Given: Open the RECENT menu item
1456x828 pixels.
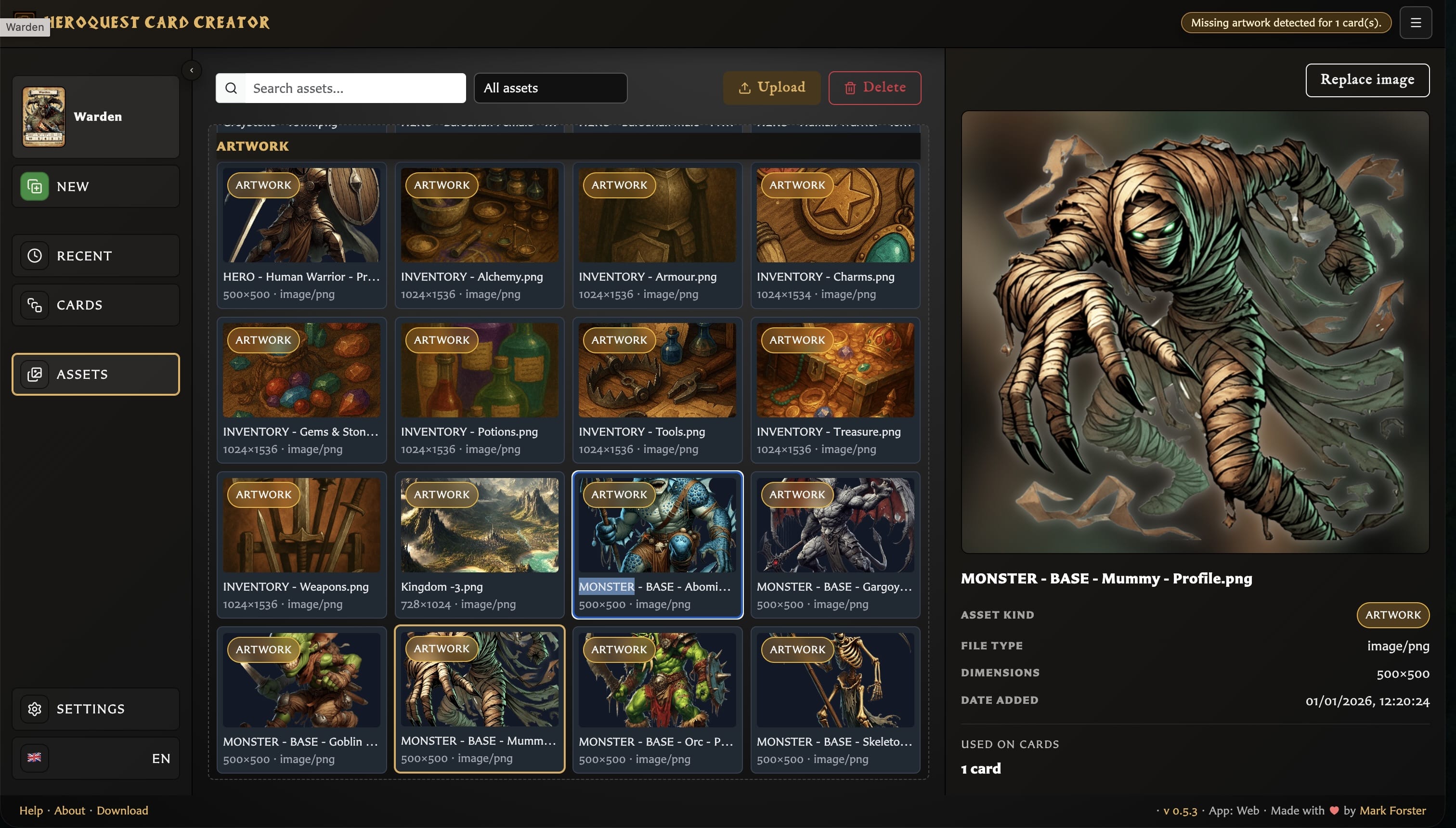Looking at the screenshot, I should (x=95, y=256).
